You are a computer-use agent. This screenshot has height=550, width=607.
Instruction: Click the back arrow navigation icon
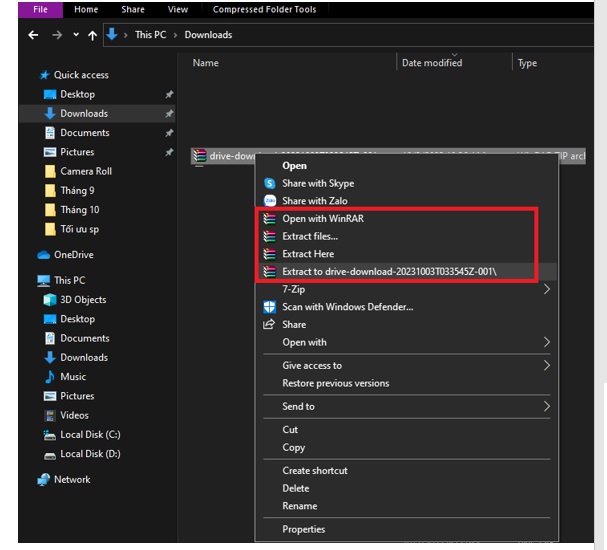click(33, 35)
